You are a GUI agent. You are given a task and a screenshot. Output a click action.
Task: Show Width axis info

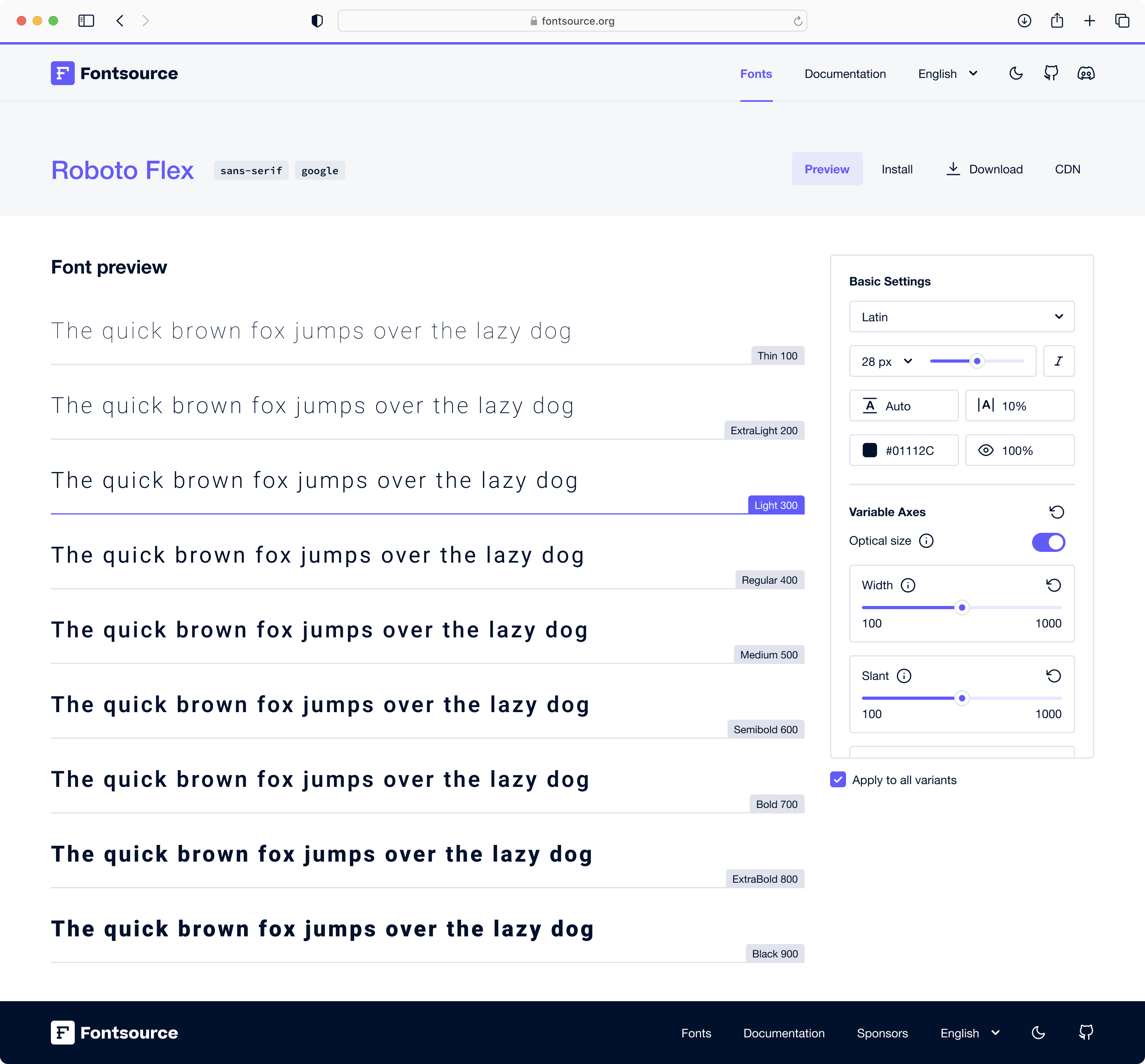[908, 585]
